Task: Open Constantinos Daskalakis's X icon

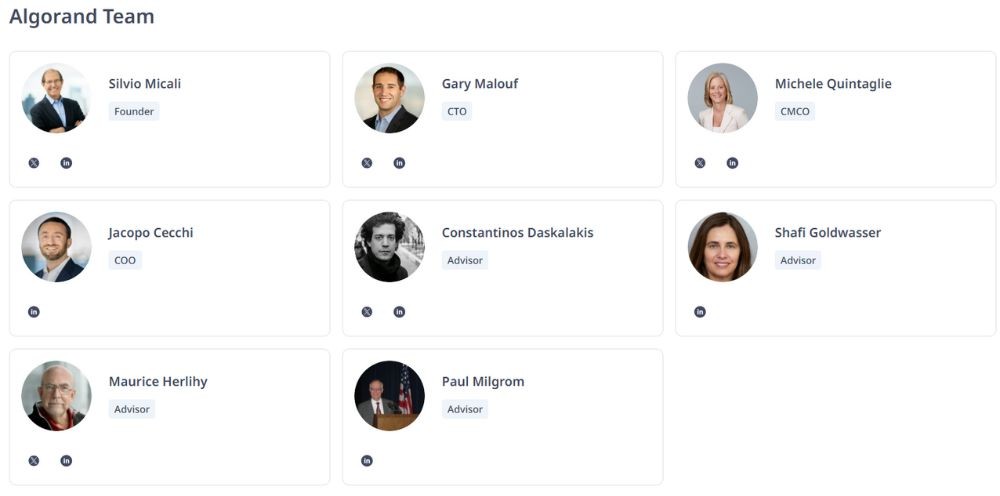Action: [367, 312]
